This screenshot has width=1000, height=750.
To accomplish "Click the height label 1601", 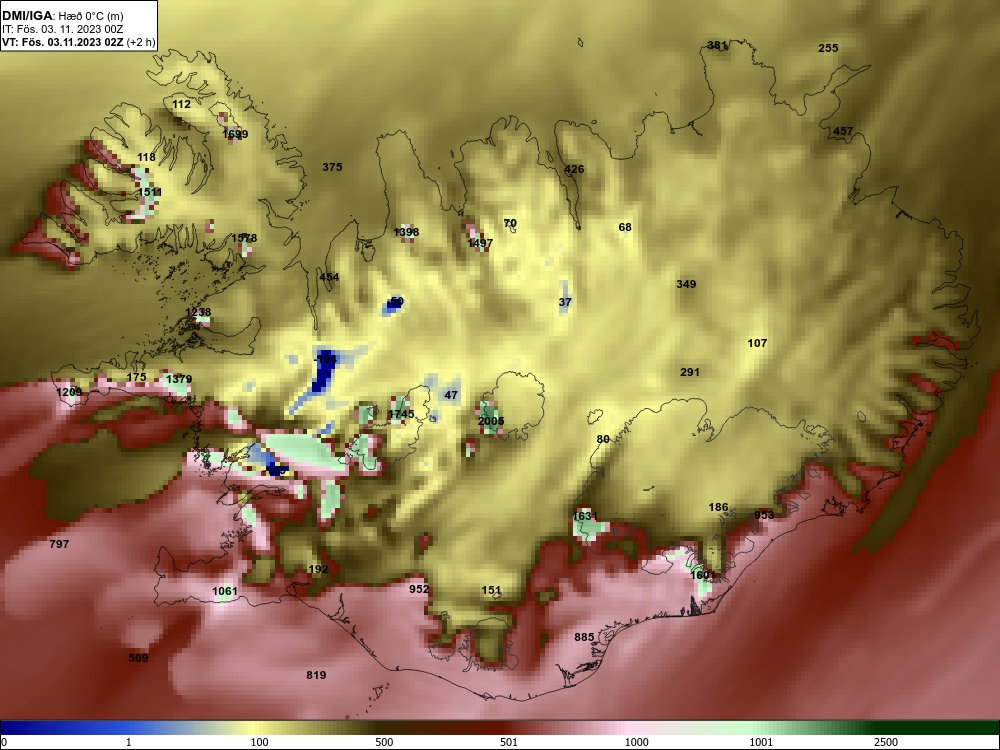I will coord(703,575).
